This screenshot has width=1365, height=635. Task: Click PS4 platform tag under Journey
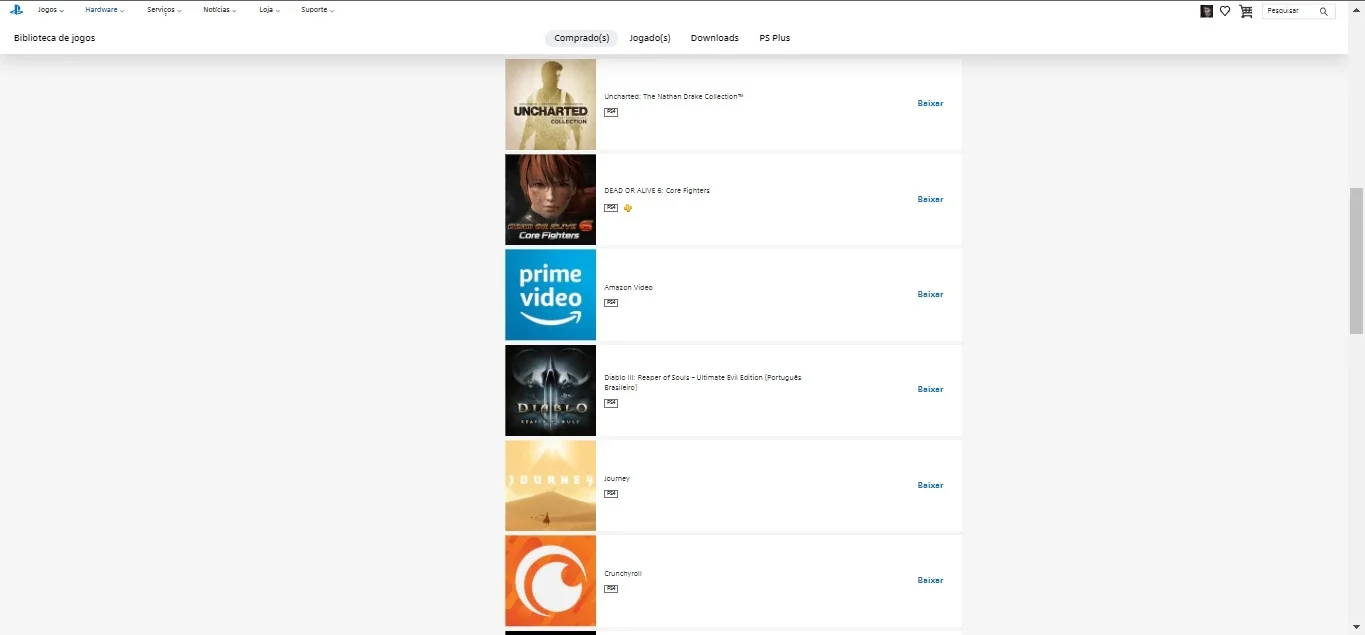(611, 494)
